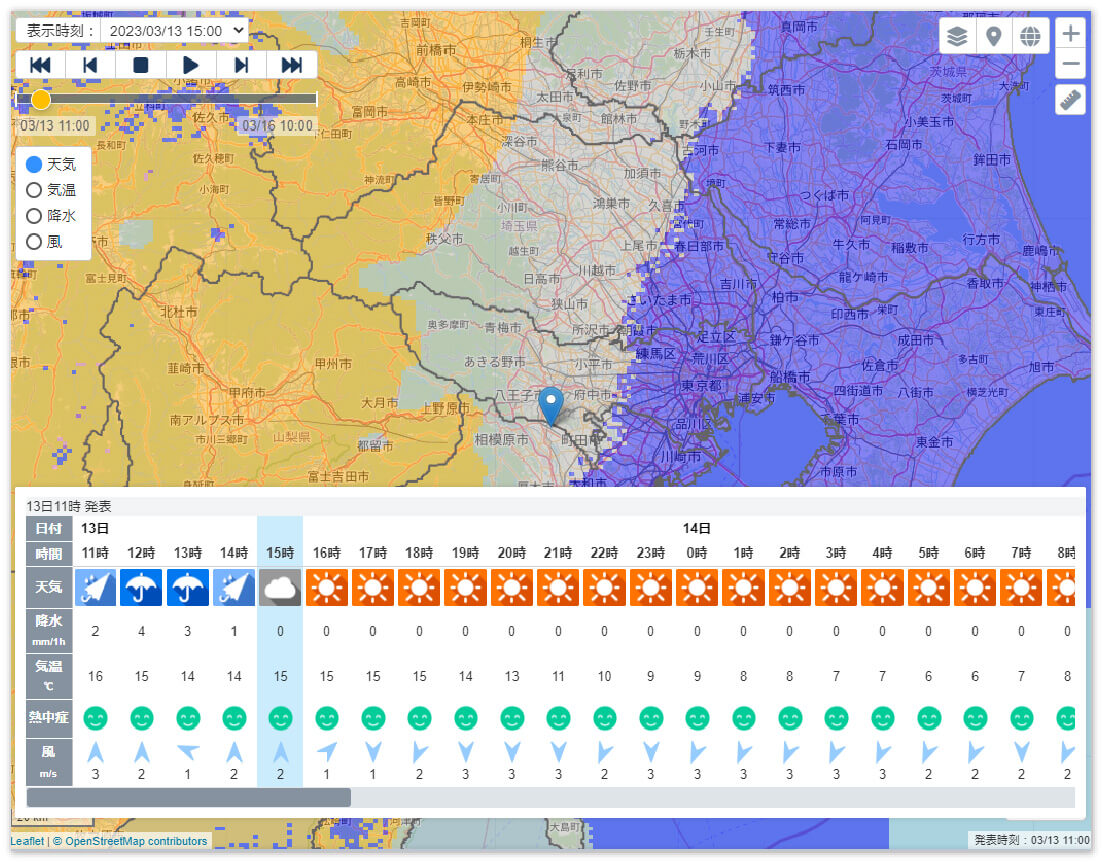Skip to the first time frame

coord(41,65)
